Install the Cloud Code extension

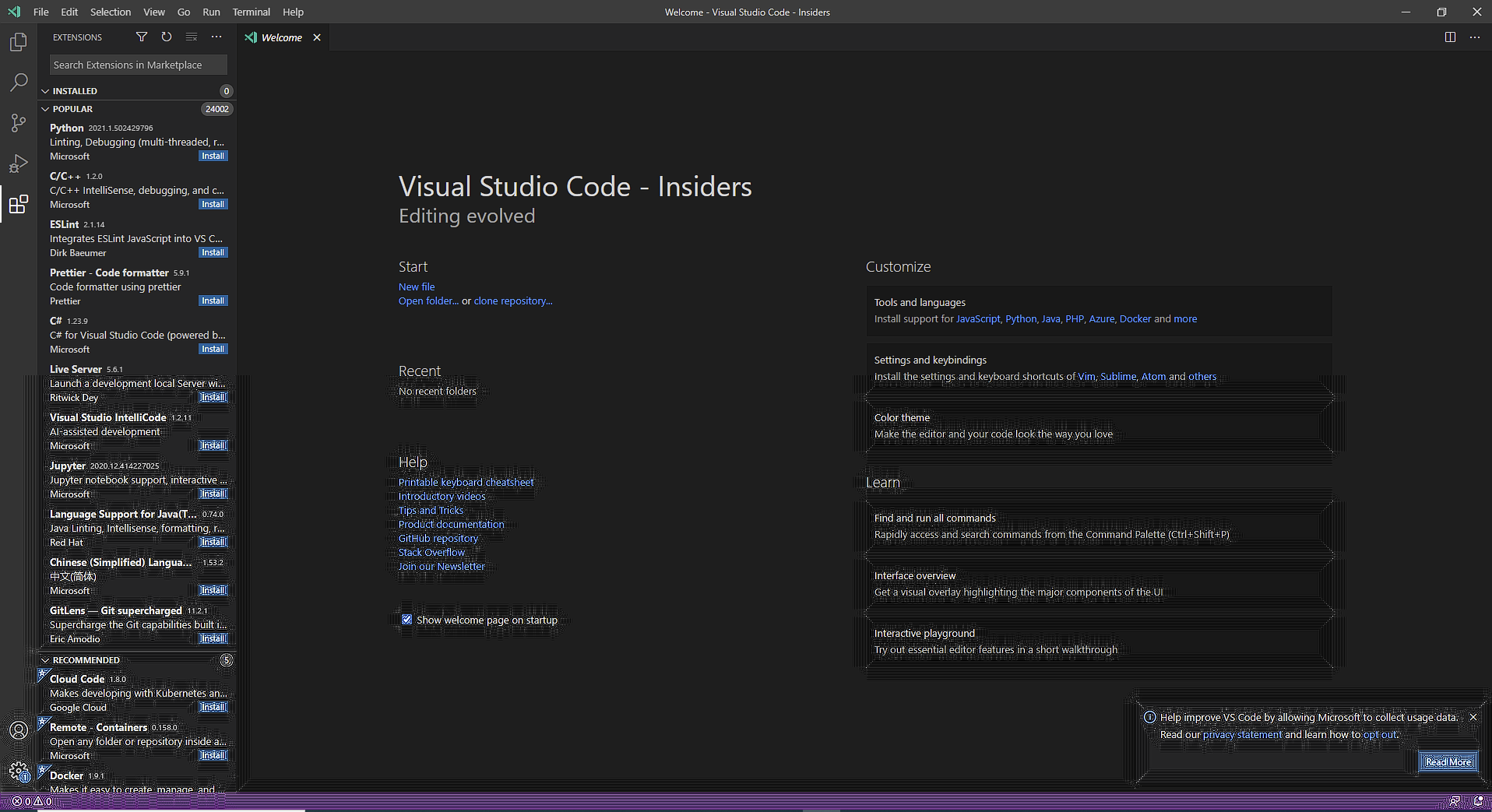(213, 708)
